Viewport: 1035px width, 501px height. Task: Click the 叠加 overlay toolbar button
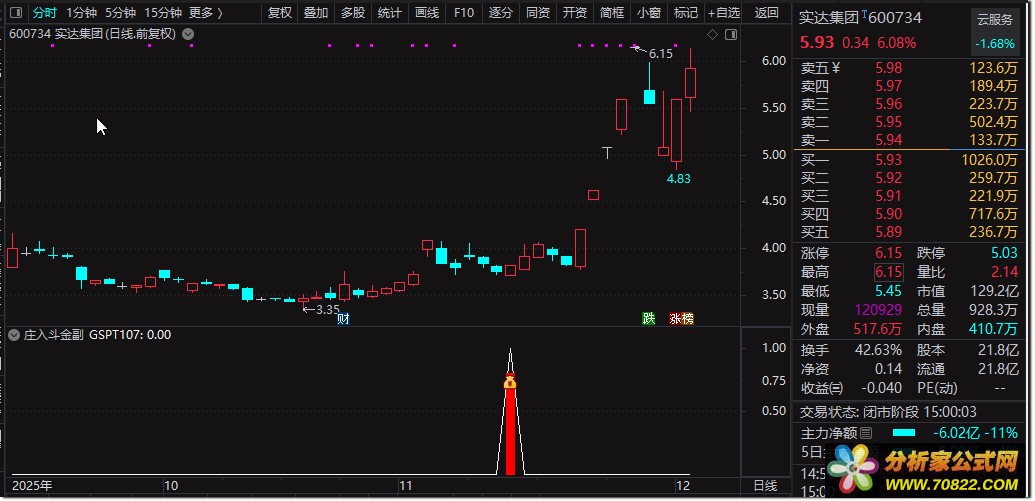[x=316, y=13]
